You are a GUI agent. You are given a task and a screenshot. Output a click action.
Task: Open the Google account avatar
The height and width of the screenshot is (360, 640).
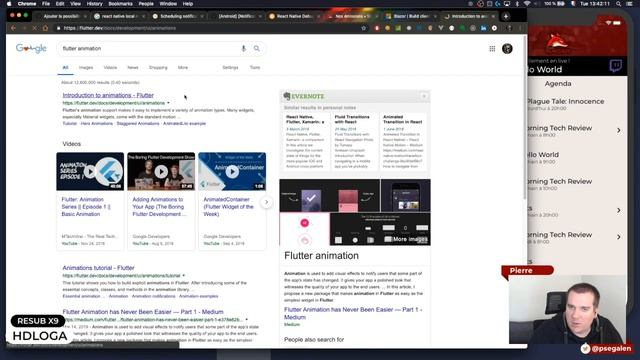[x=507, y=49]
